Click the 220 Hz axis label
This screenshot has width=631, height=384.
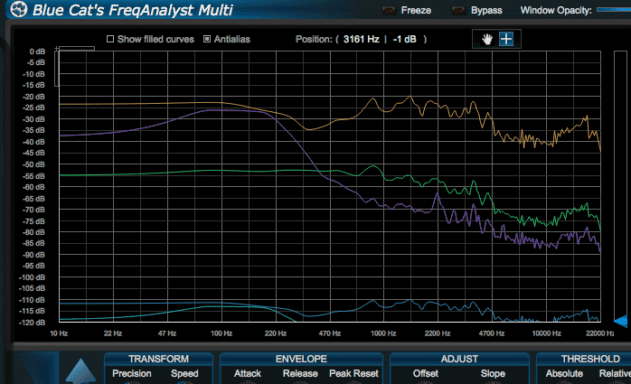tap(276, 333)
